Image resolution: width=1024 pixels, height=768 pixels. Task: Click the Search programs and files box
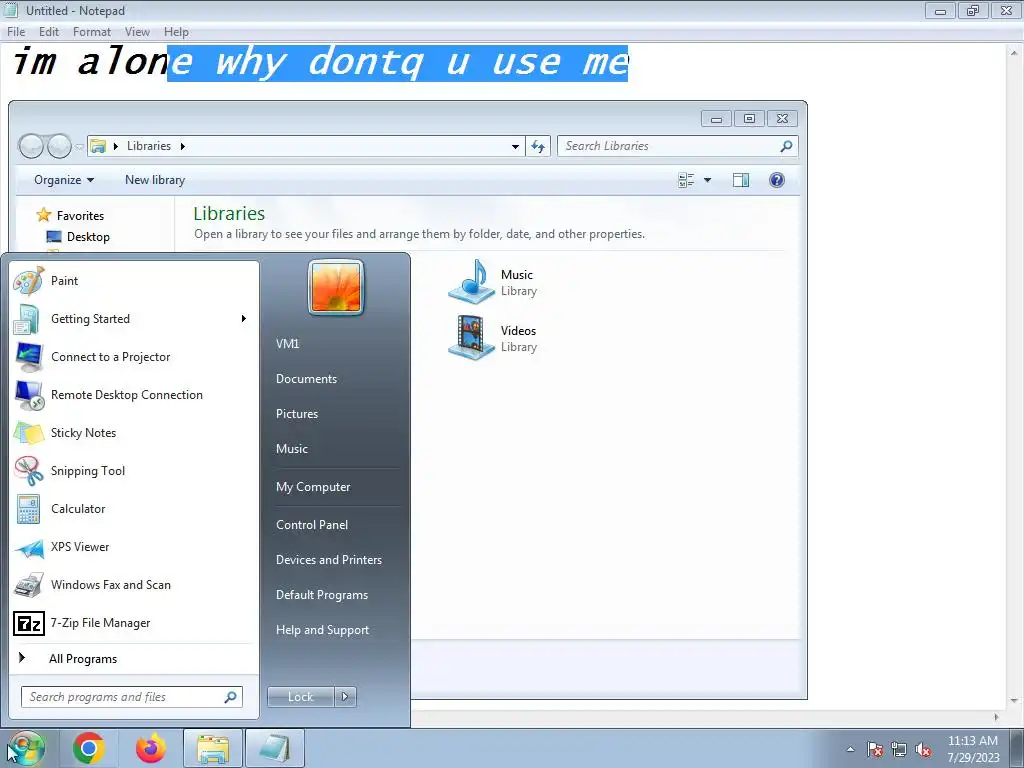point(131,697)
